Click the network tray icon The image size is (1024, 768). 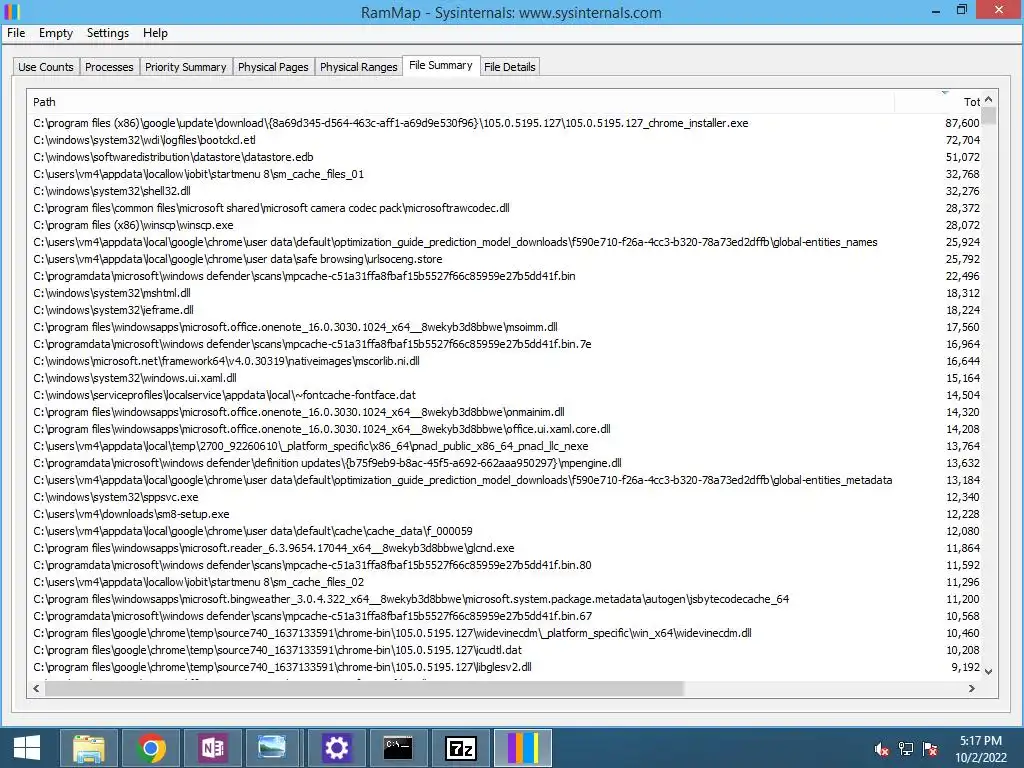(x=906, y=749)
